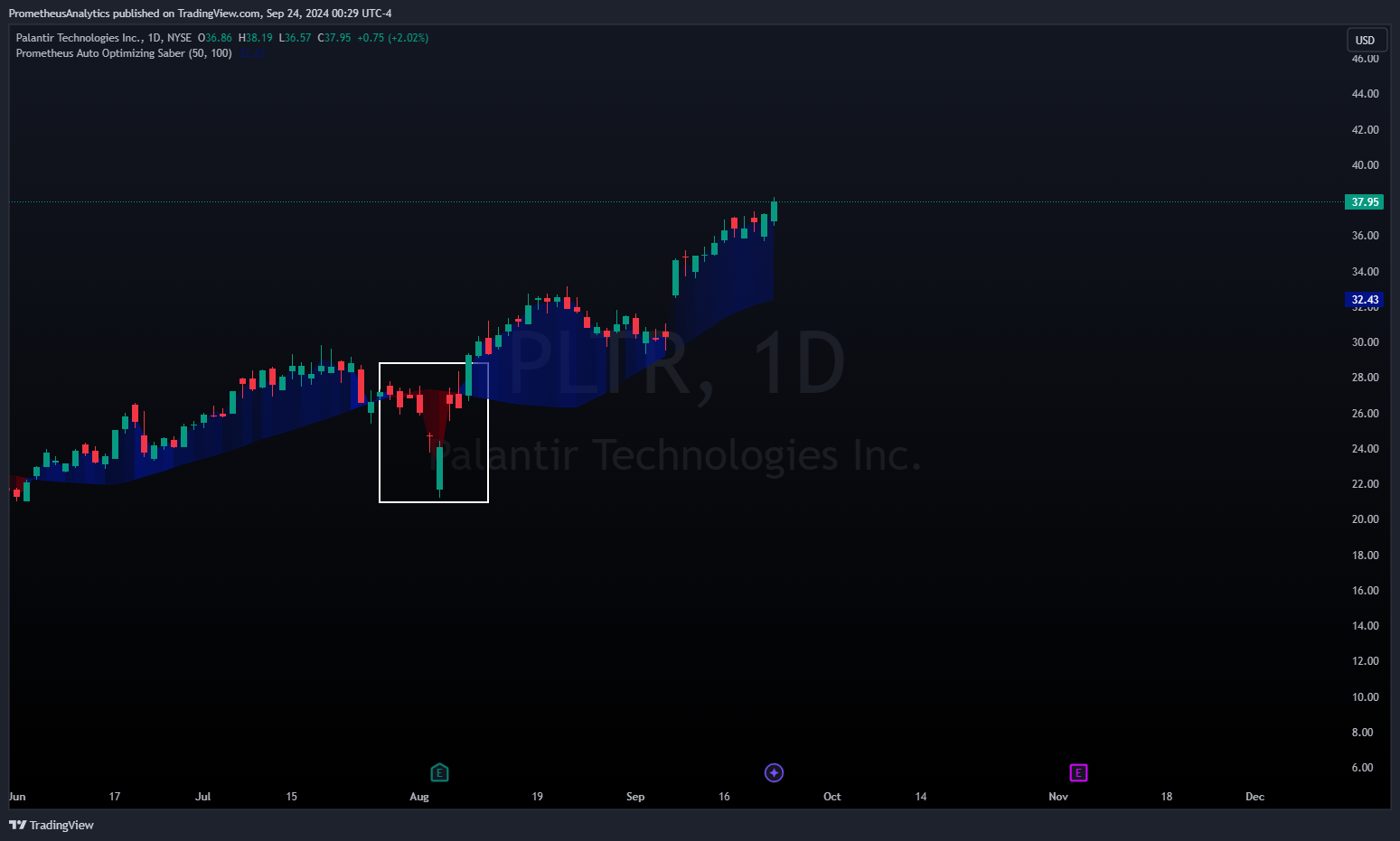
Task: Click the +0.75 (+2.02%) change value
Action: tap(393, 38)
